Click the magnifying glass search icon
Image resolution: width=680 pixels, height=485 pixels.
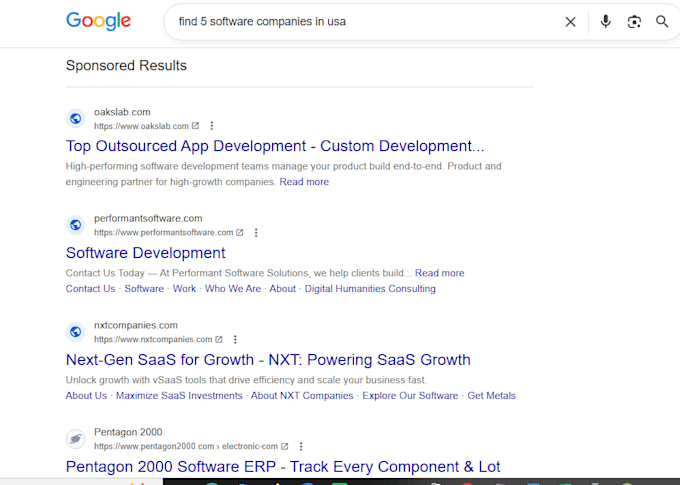662,21
